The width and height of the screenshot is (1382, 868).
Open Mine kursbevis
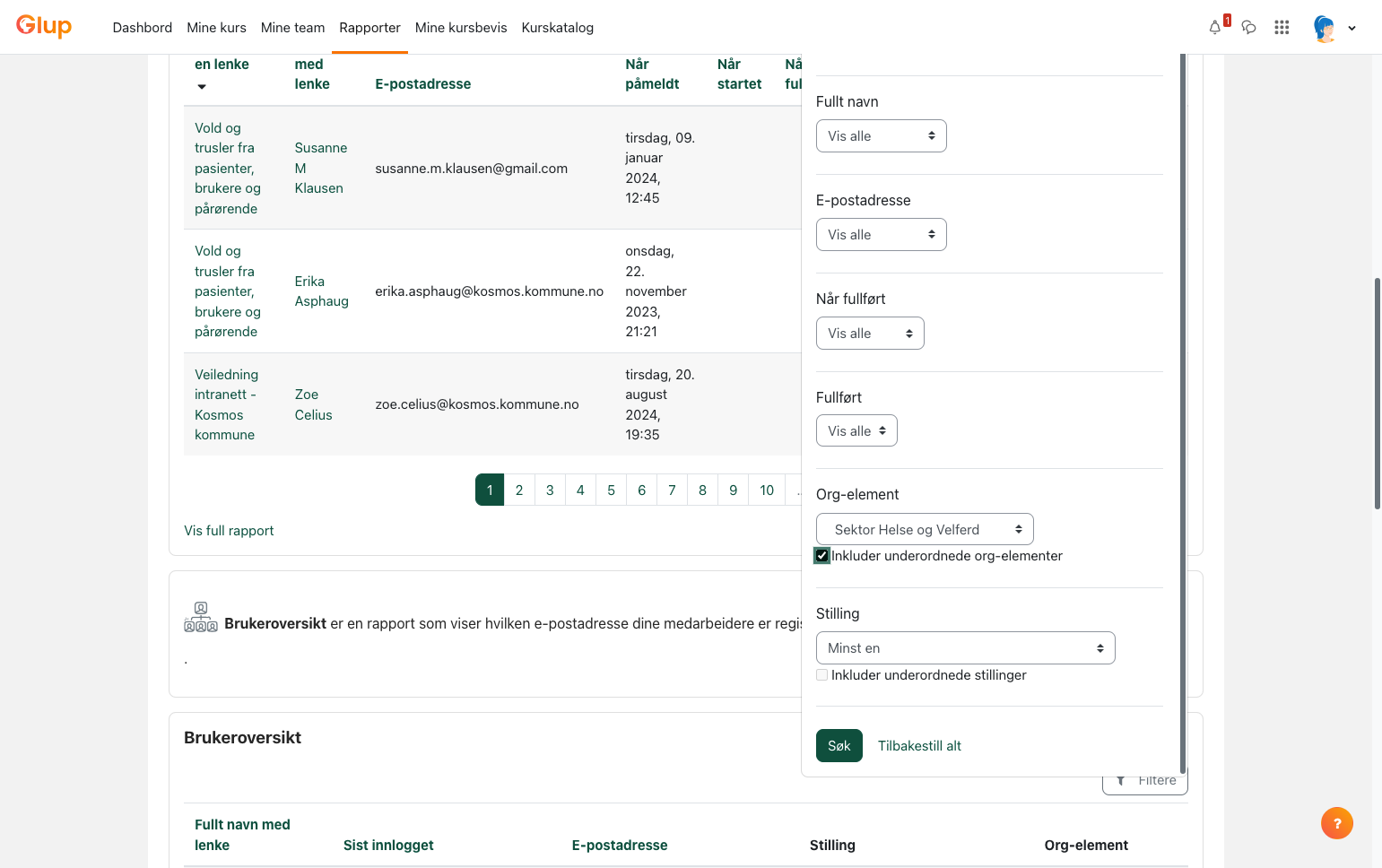pyautogui.click(x=461, y=28)
